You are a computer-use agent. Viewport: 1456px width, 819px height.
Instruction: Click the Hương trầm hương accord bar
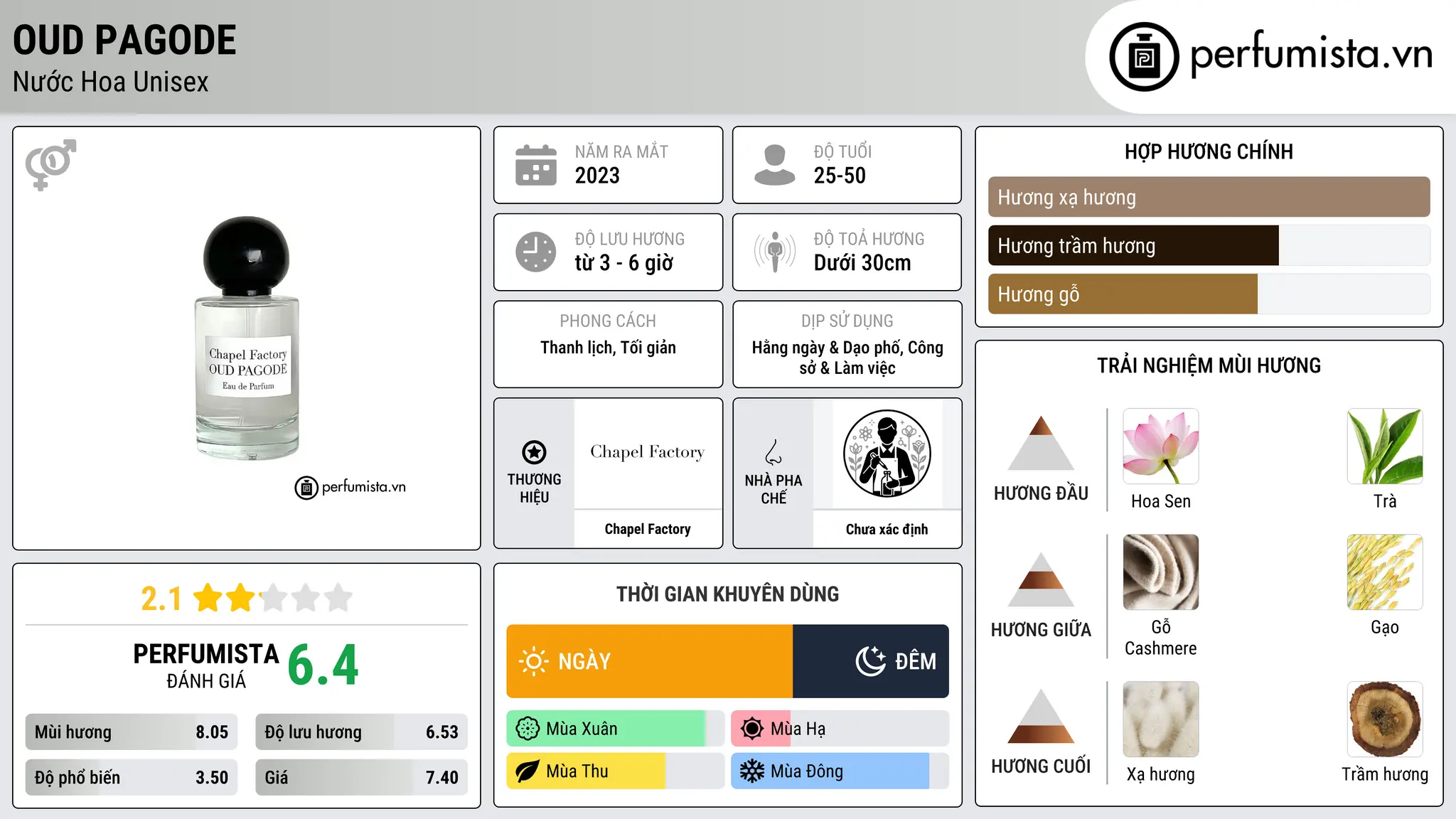1209,245
